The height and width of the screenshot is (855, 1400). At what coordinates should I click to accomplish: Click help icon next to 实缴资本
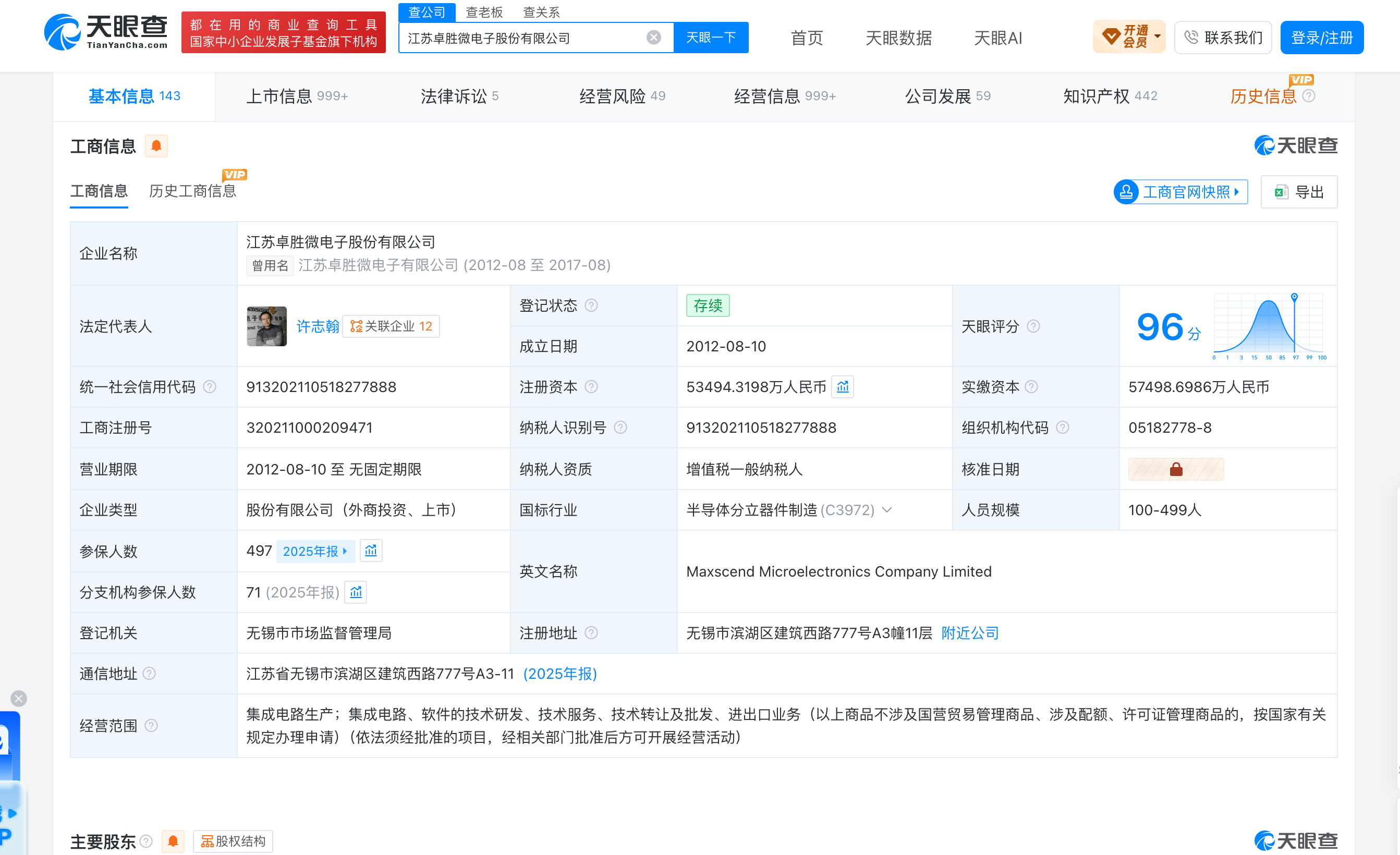pyautogui.click(x=1031, y=387)
